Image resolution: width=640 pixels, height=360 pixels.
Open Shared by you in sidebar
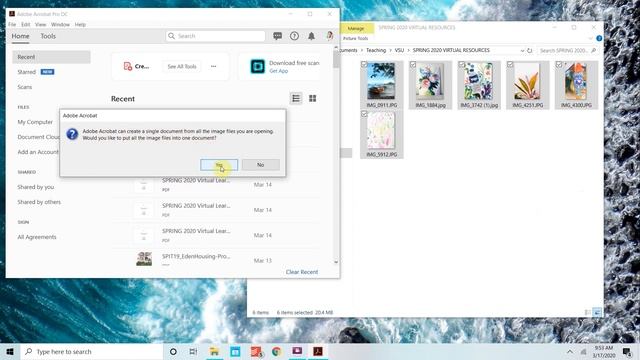coord(36,187)
